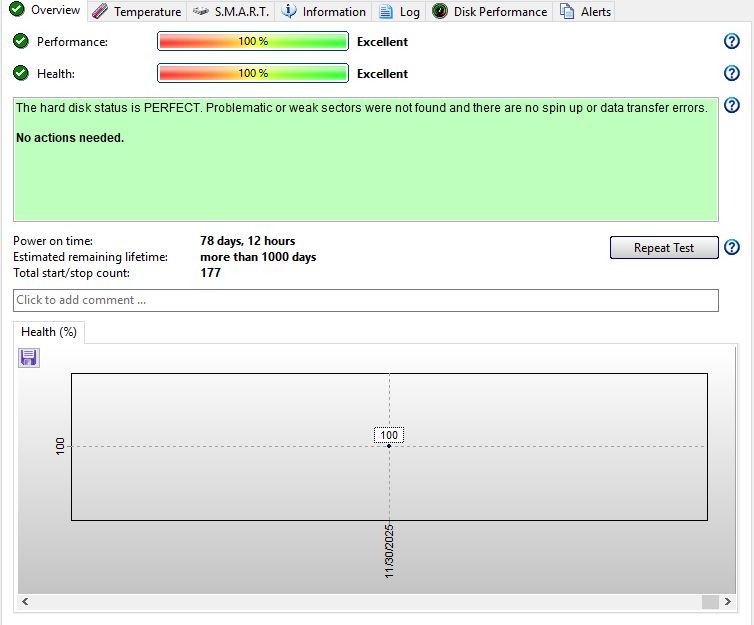
Task: Click the Health 100% progress bar
Action: pos(253,74)
